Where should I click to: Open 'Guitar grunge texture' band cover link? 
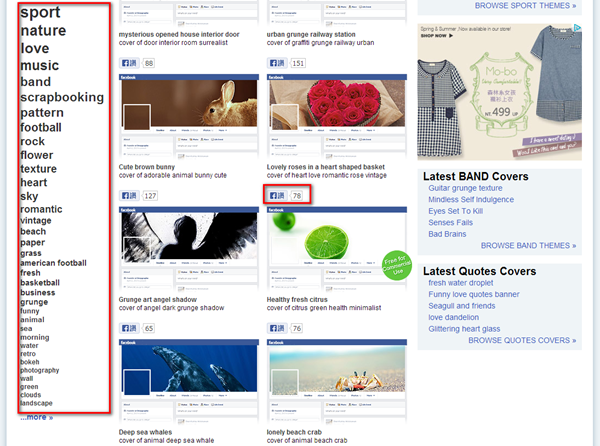point(465,188)
